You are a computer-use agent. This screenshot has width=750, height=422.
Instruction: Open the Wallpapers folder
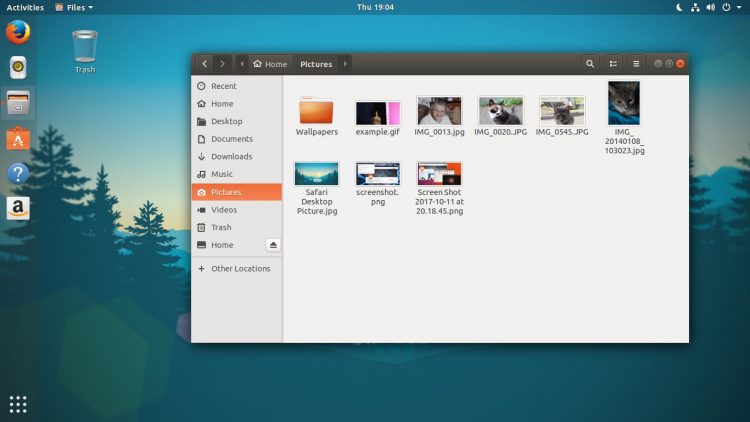[317, 112]
